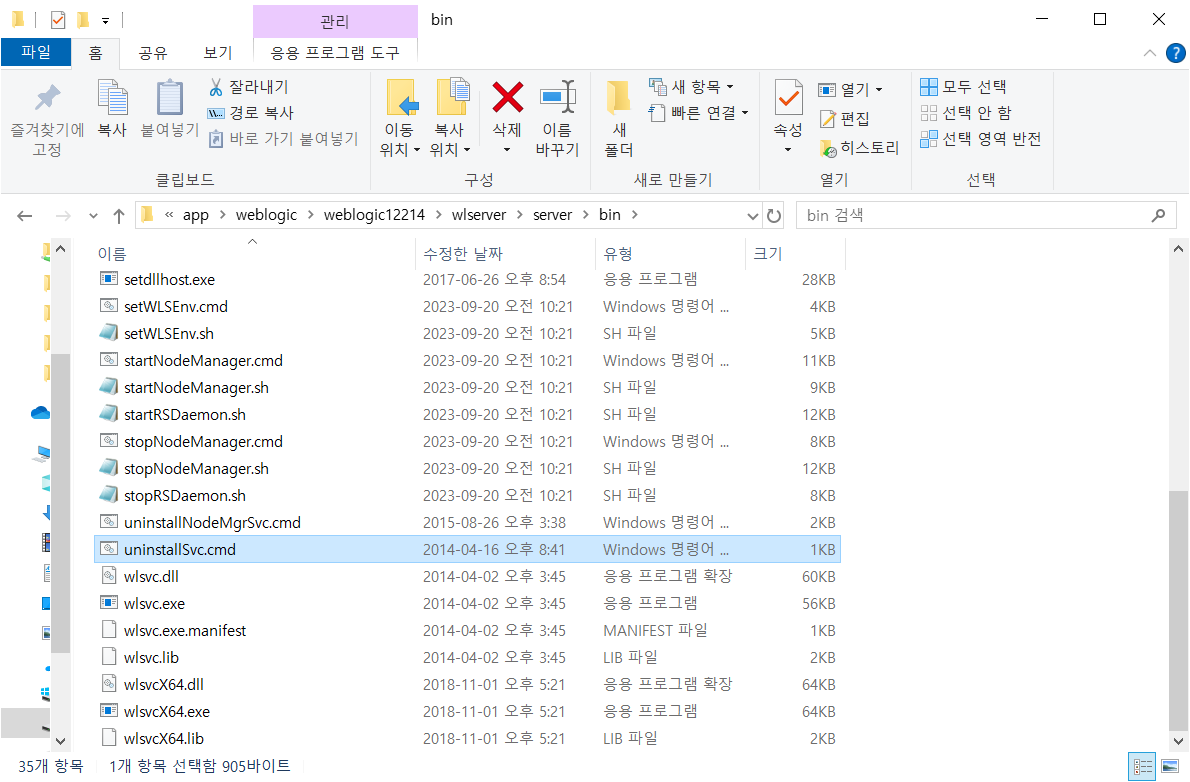The width and height of the screenshot is (1190, 782).
Task: Open Quick Access Toolbar customize dropdown
Action: [105, 20]
